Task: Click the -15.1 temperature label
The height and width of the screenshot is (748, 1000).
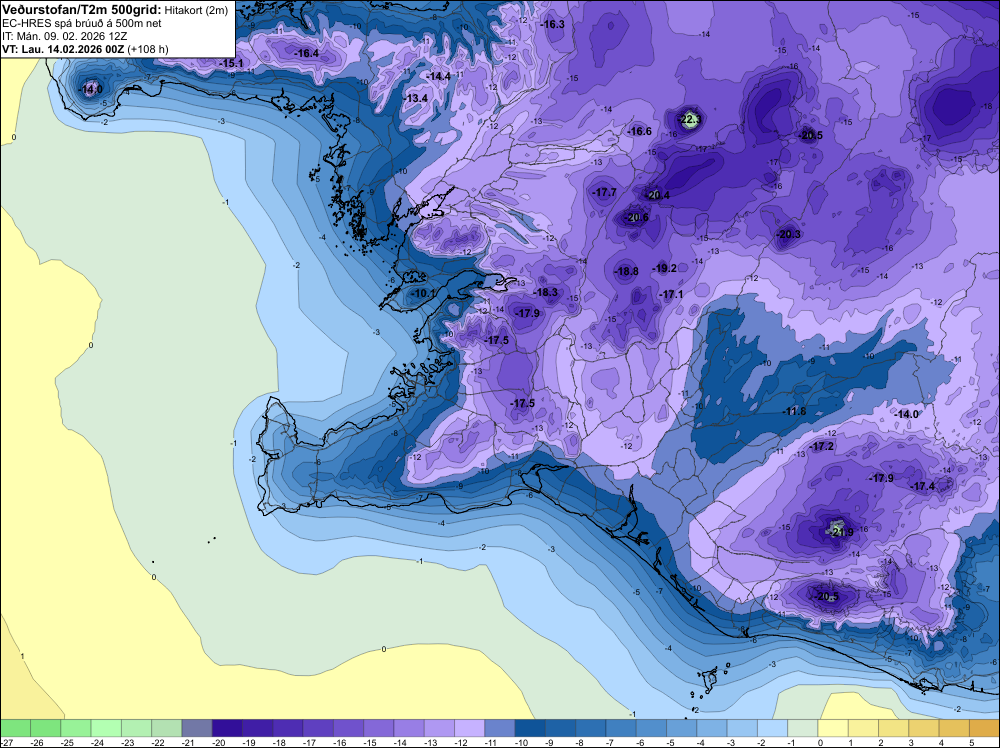Action: click(231, 64)
